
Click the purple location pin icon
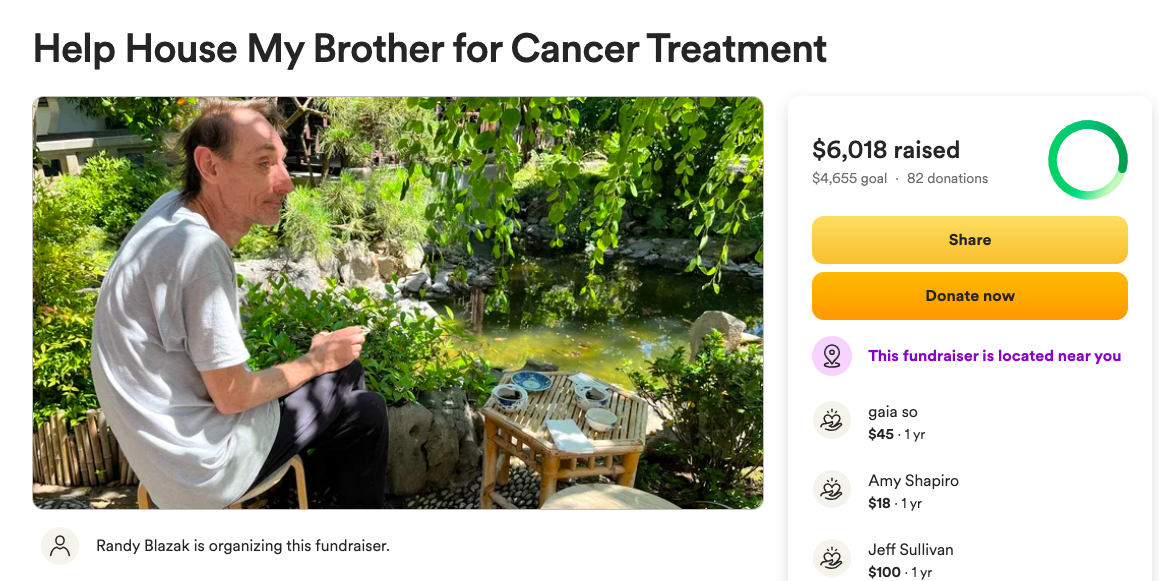click(832, 356)
